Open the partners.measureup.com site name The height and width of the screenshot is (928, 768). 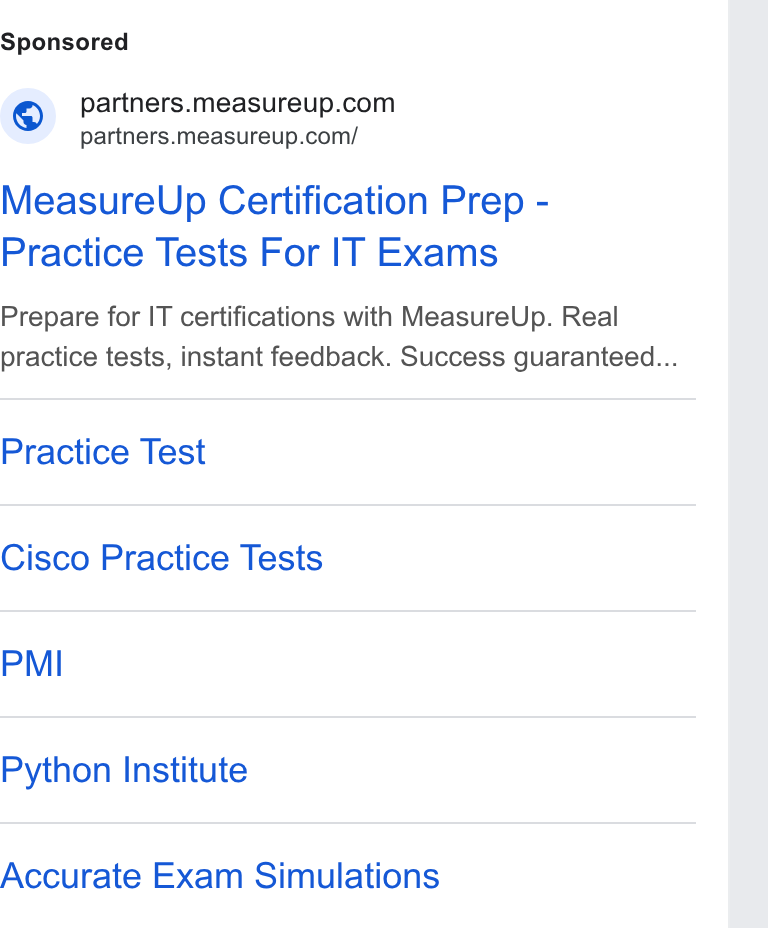[237, 104]
